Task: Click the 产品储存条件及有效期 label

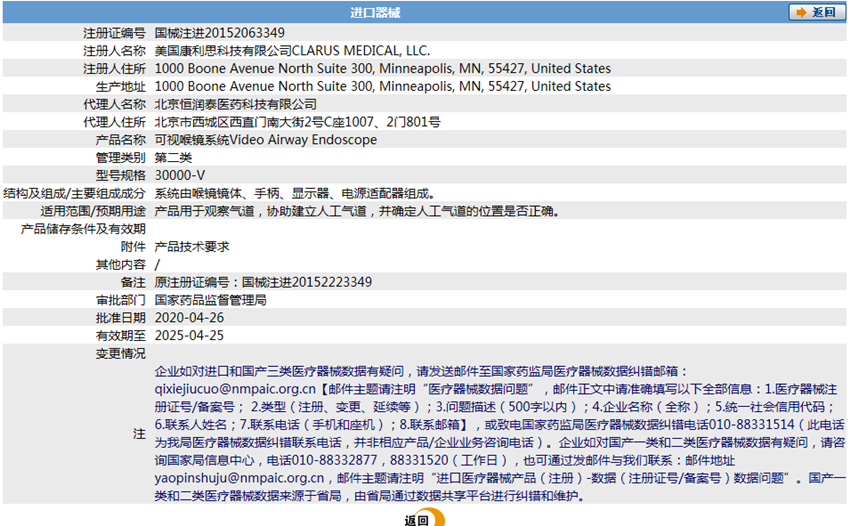Action: tap(83, 229)
